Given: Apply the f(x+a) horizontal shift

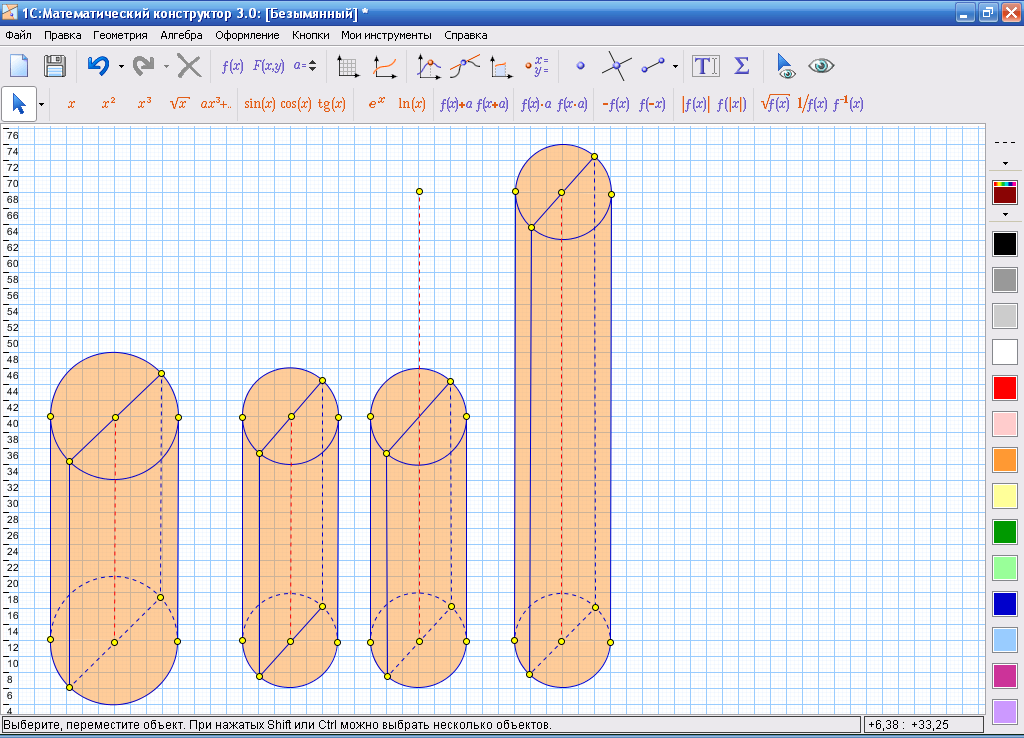Looking at the screenshot, I should click(492, 104).
